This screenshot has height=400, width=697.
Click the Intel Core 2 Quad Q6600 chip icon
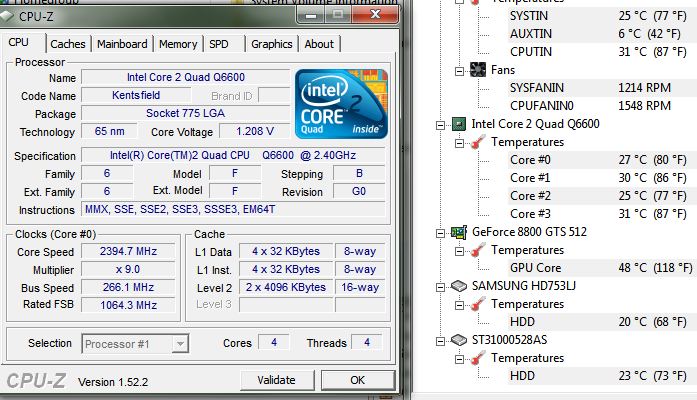click(459, 124)
